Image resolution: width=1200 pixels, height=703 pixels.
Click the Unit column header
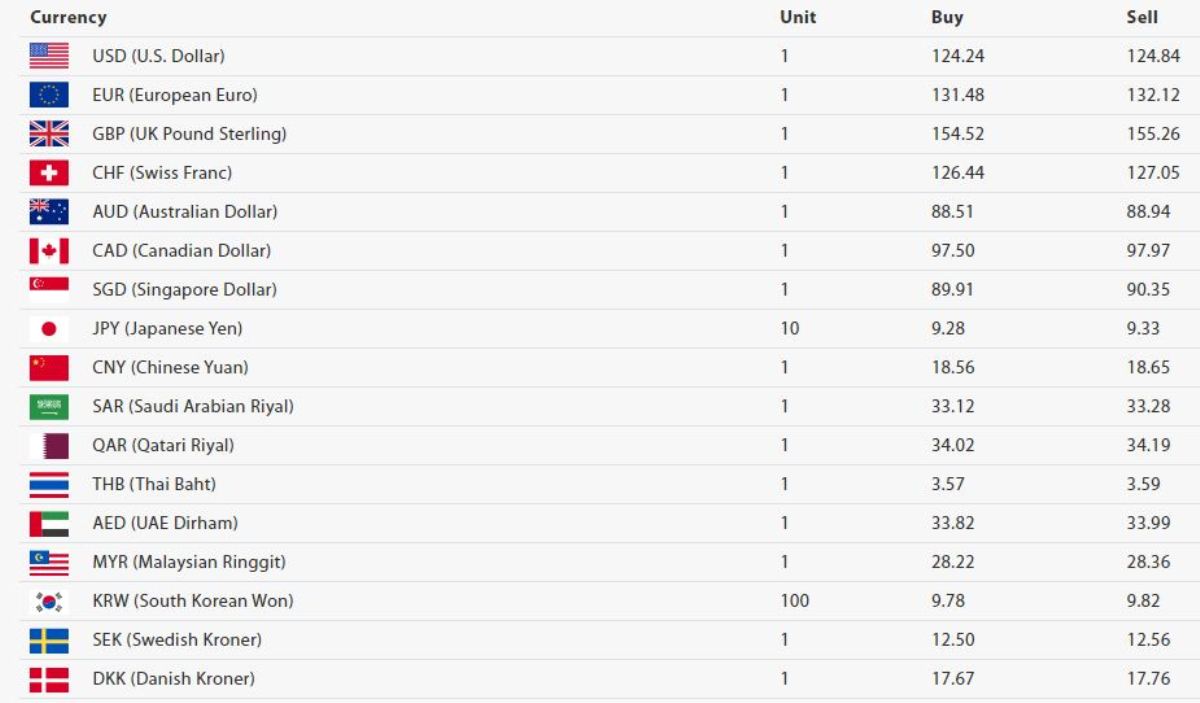coord(798,17)
